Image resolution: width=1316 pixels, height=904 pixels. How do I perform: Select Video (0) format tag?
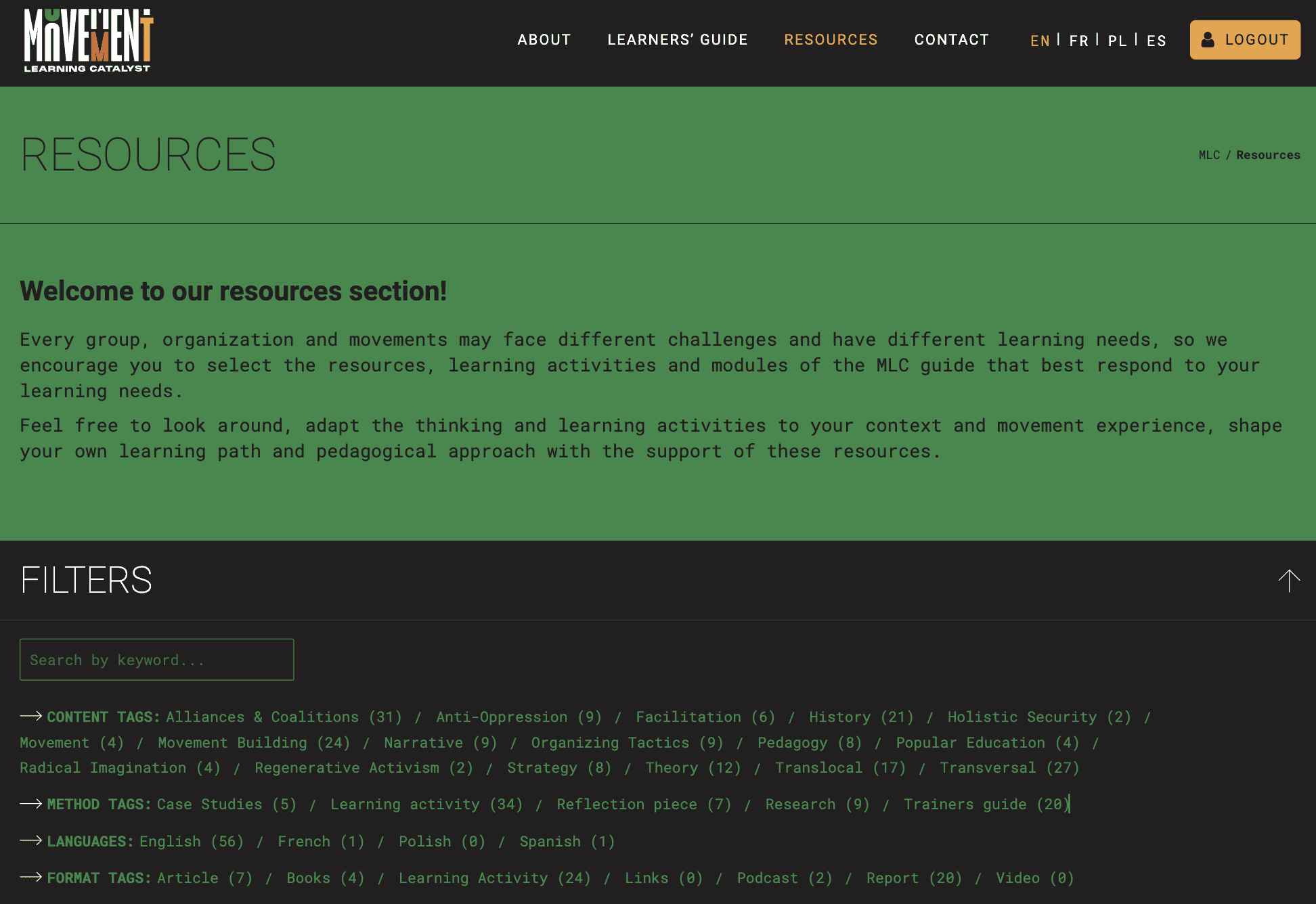pos(1035,878)
